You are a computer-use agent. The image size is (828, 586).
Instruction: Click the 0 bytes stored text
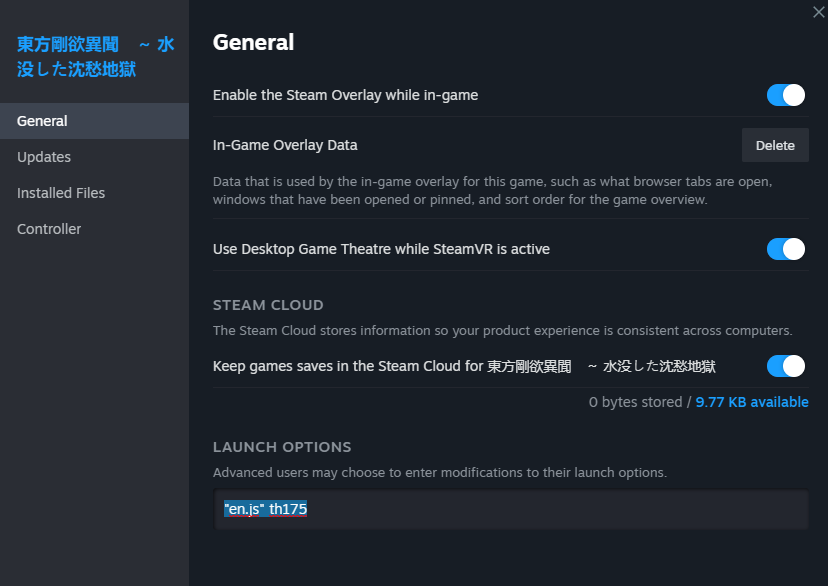click(634, 402)
